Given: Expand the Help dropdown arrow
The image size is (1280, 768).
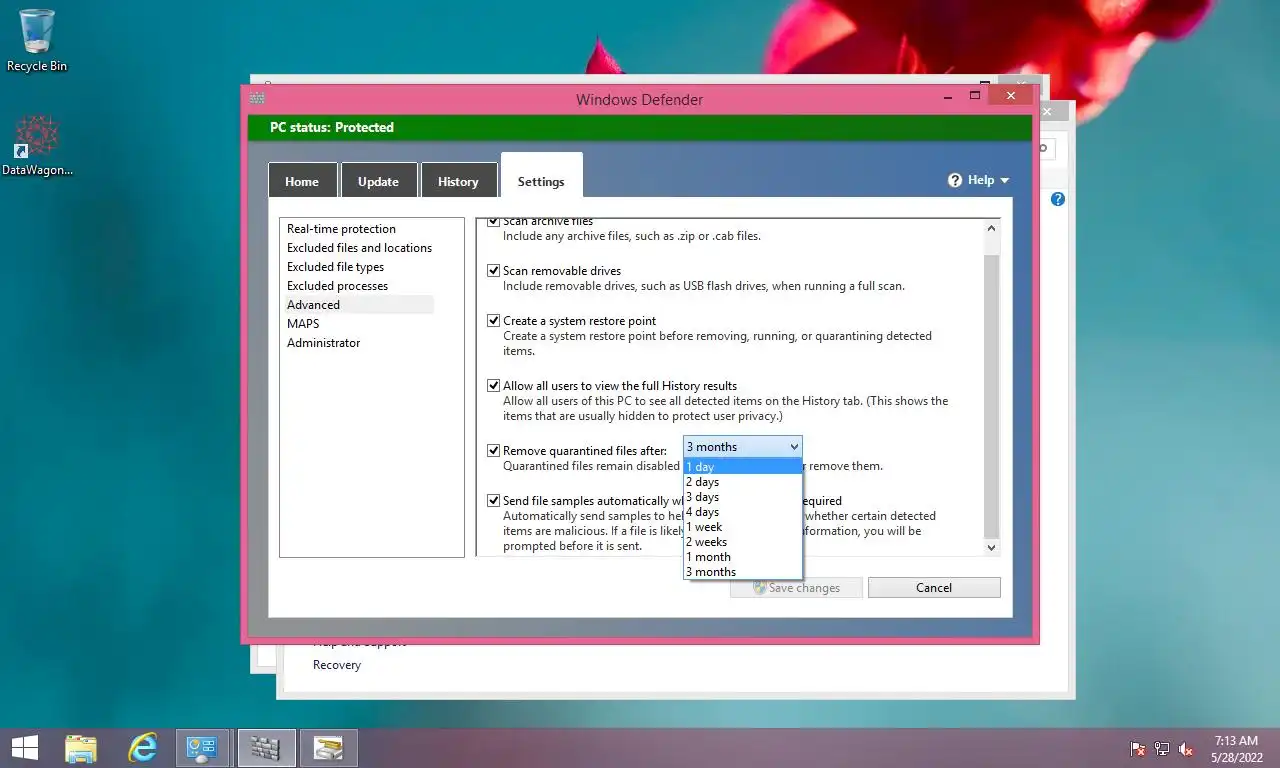Looking at the screenshot, I should (1004, 181).
